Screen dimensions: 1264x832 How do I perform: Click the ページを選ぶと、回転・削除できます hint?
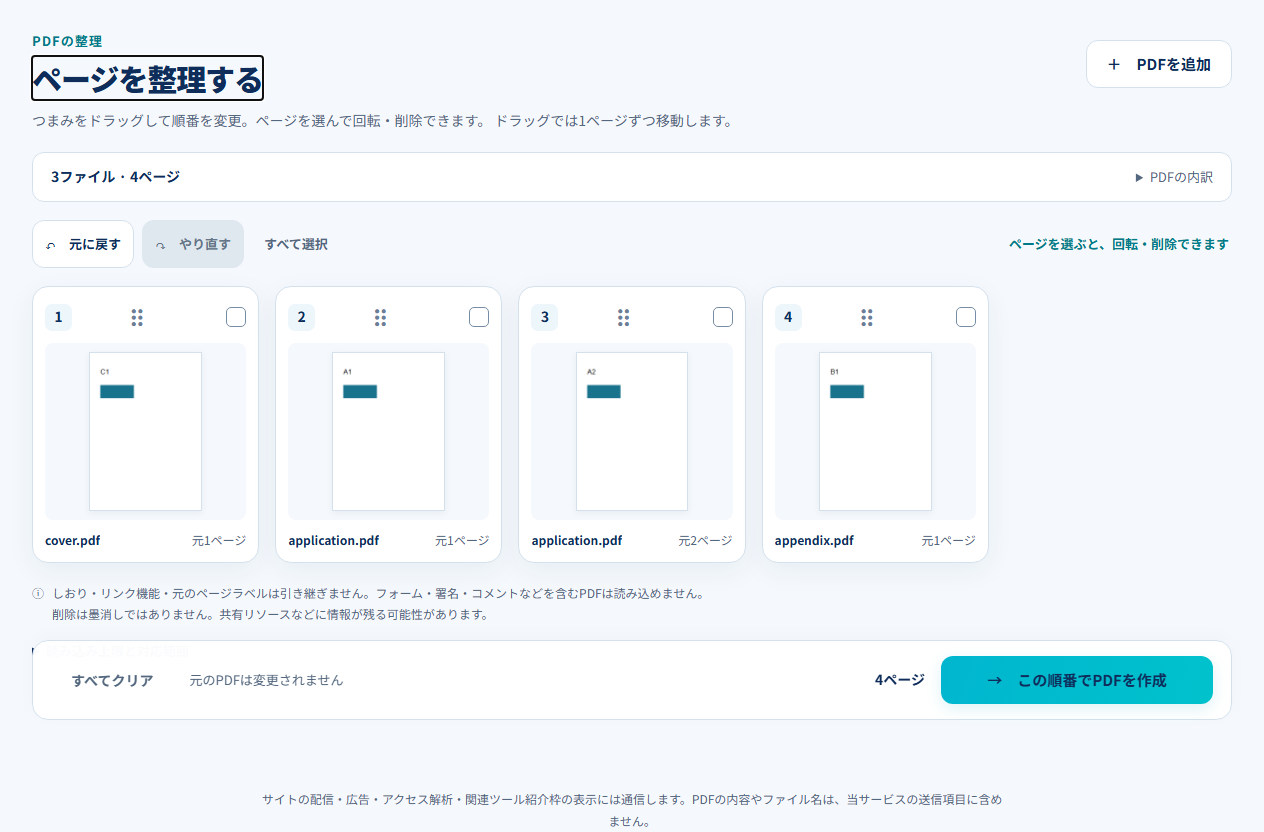click(x=1118, y=244)
